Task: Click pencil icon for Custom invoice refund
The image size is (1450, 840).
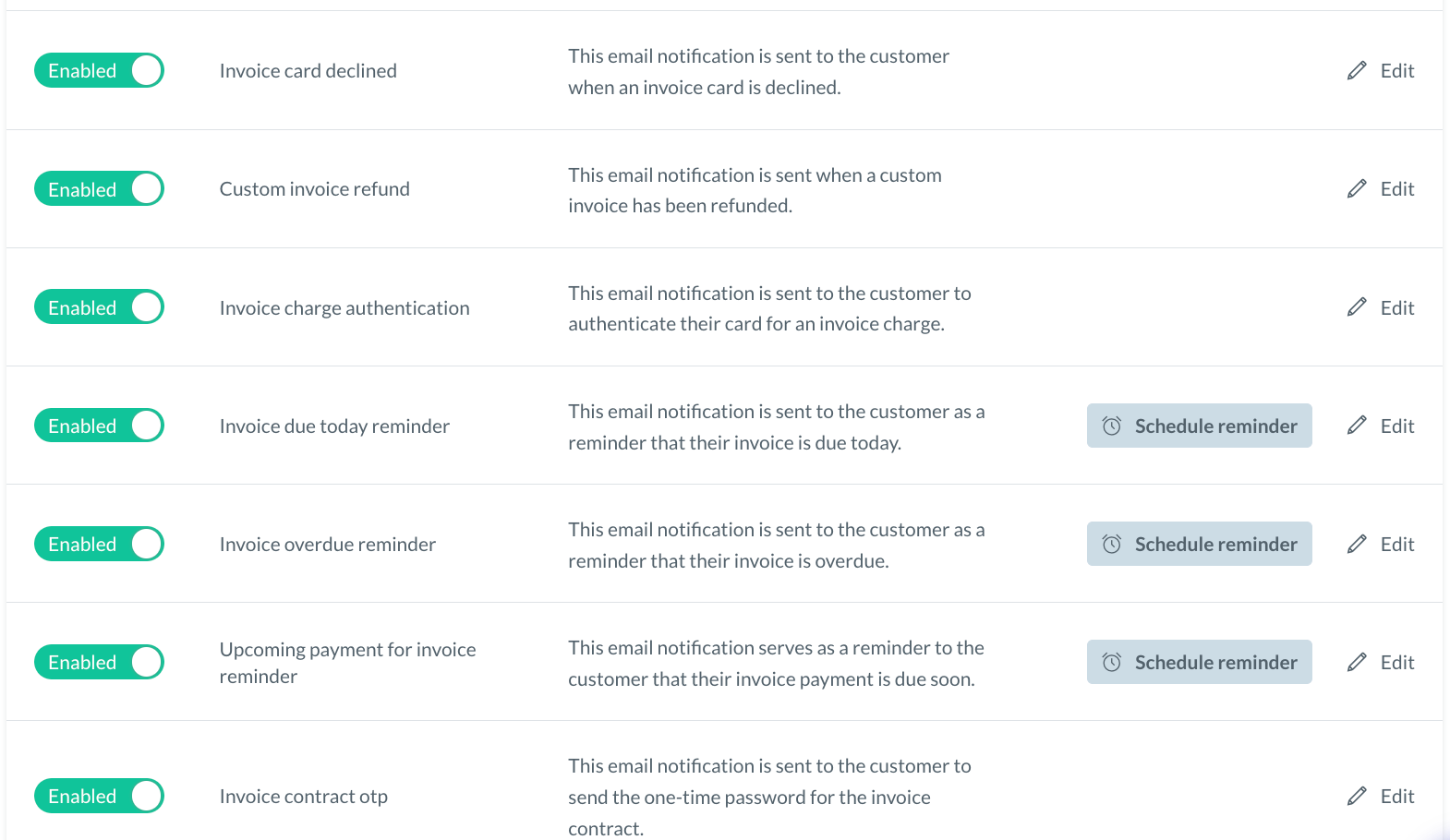Action: 1356,189
